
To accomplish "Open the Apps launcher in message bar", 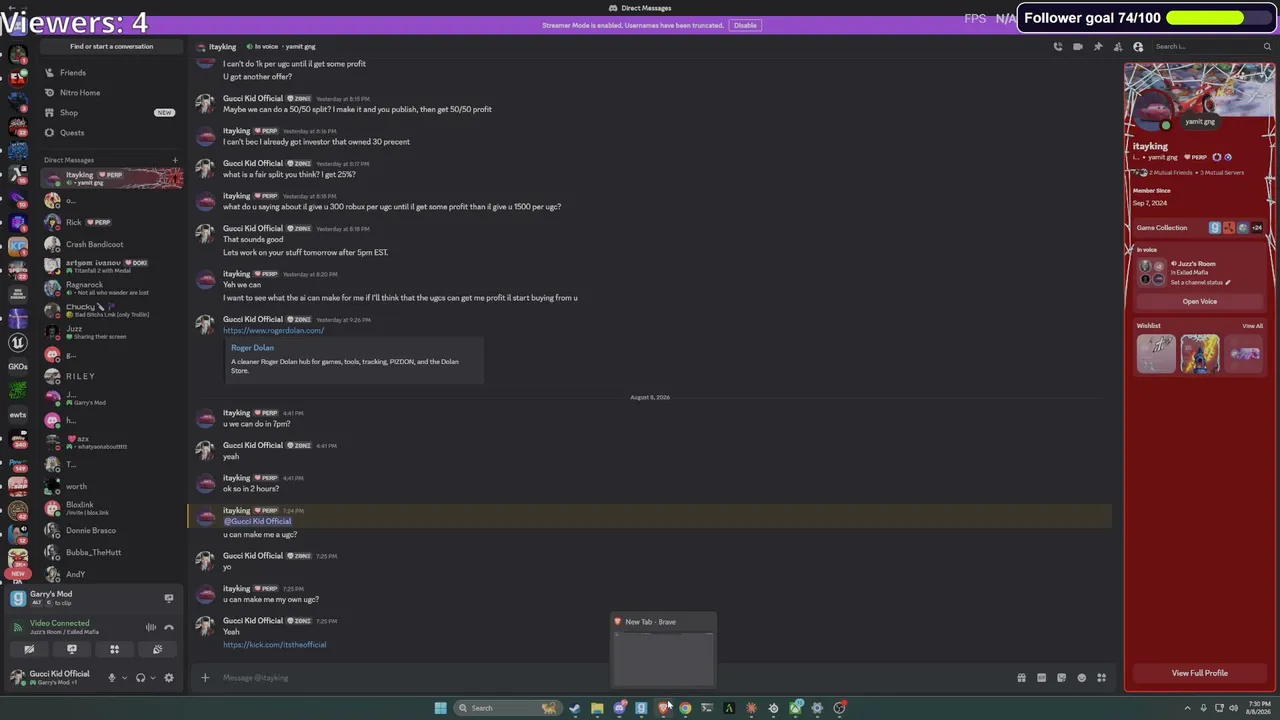I will 1101,678.
